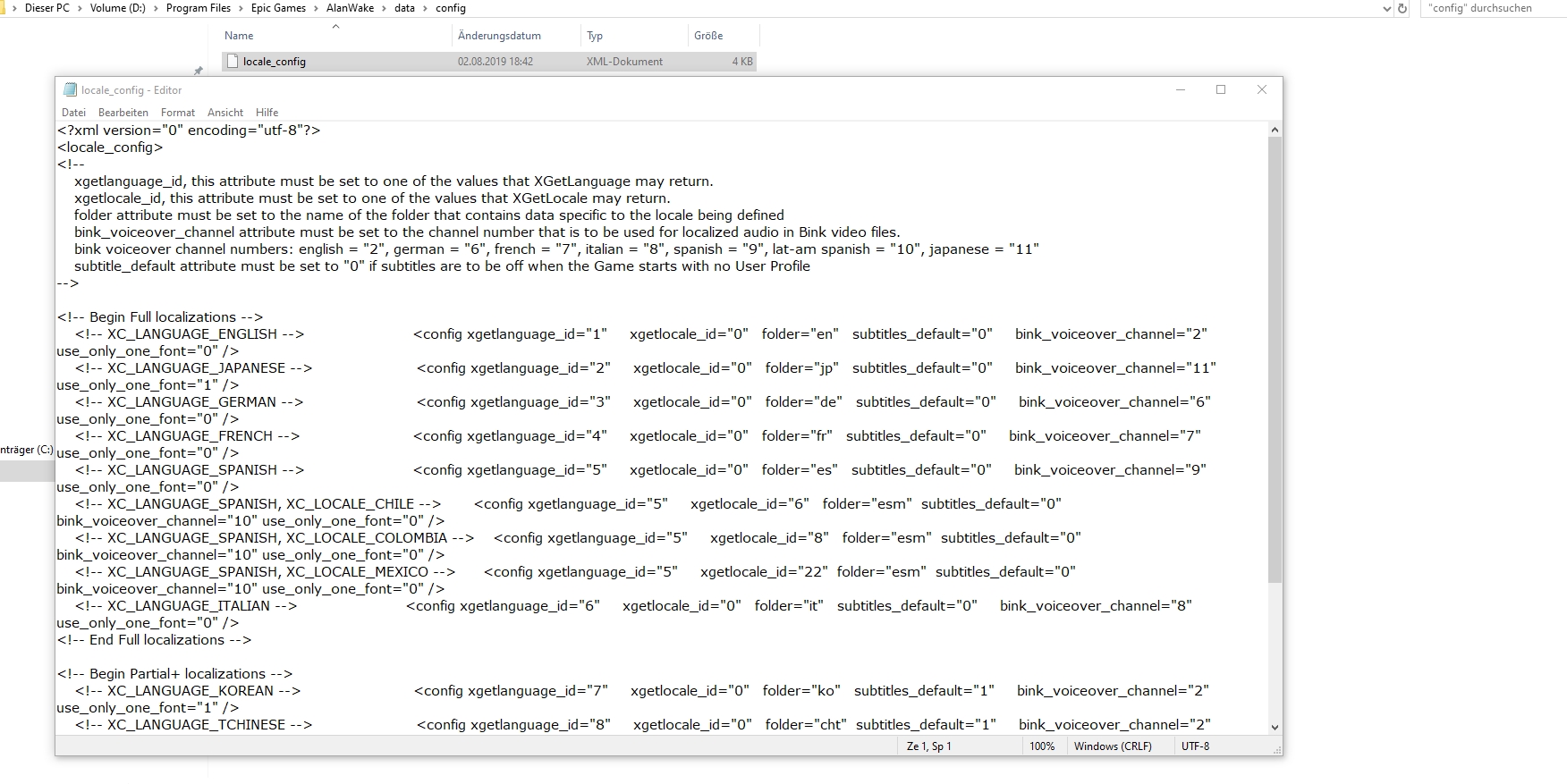Click the Editor vertical scrollbar thumb

coord(1275,359)
